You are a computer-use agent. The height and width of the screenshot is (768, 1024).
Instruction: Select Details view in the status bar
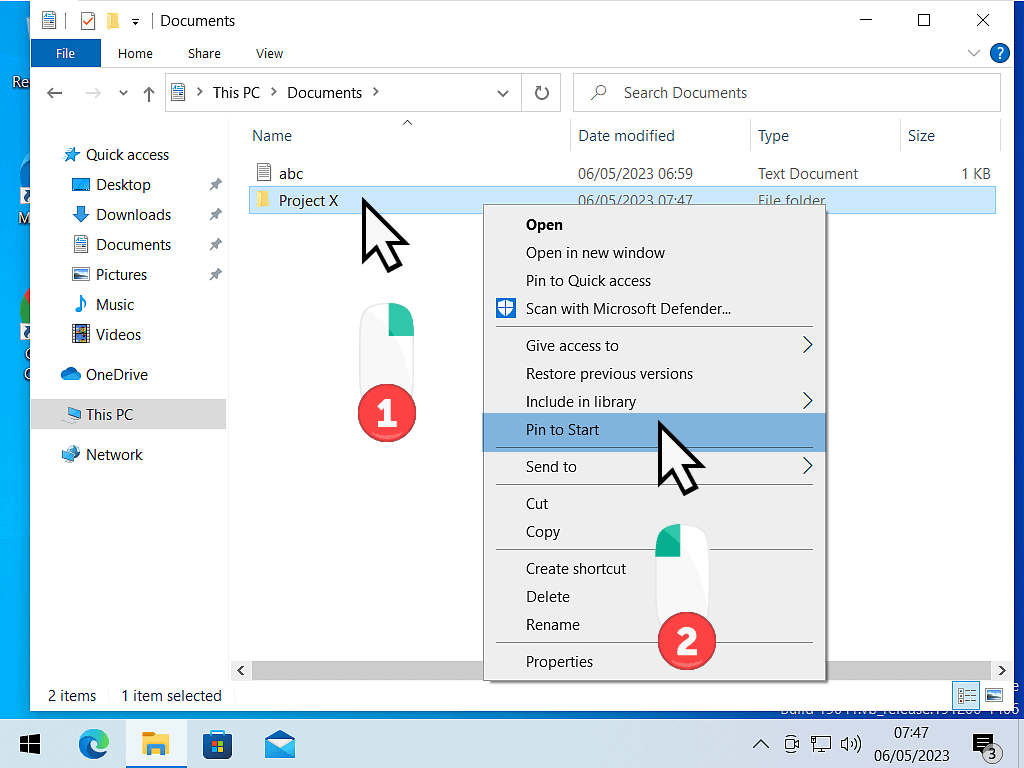(966, 695)
